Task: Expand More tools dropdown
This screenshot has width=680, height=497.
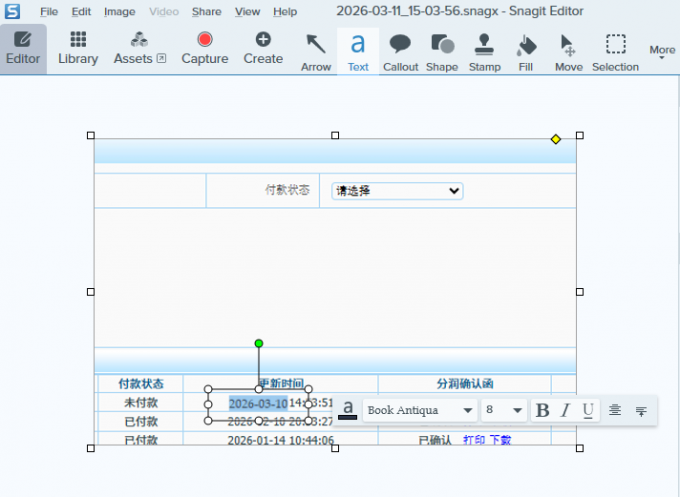Action: coord(662,52)
